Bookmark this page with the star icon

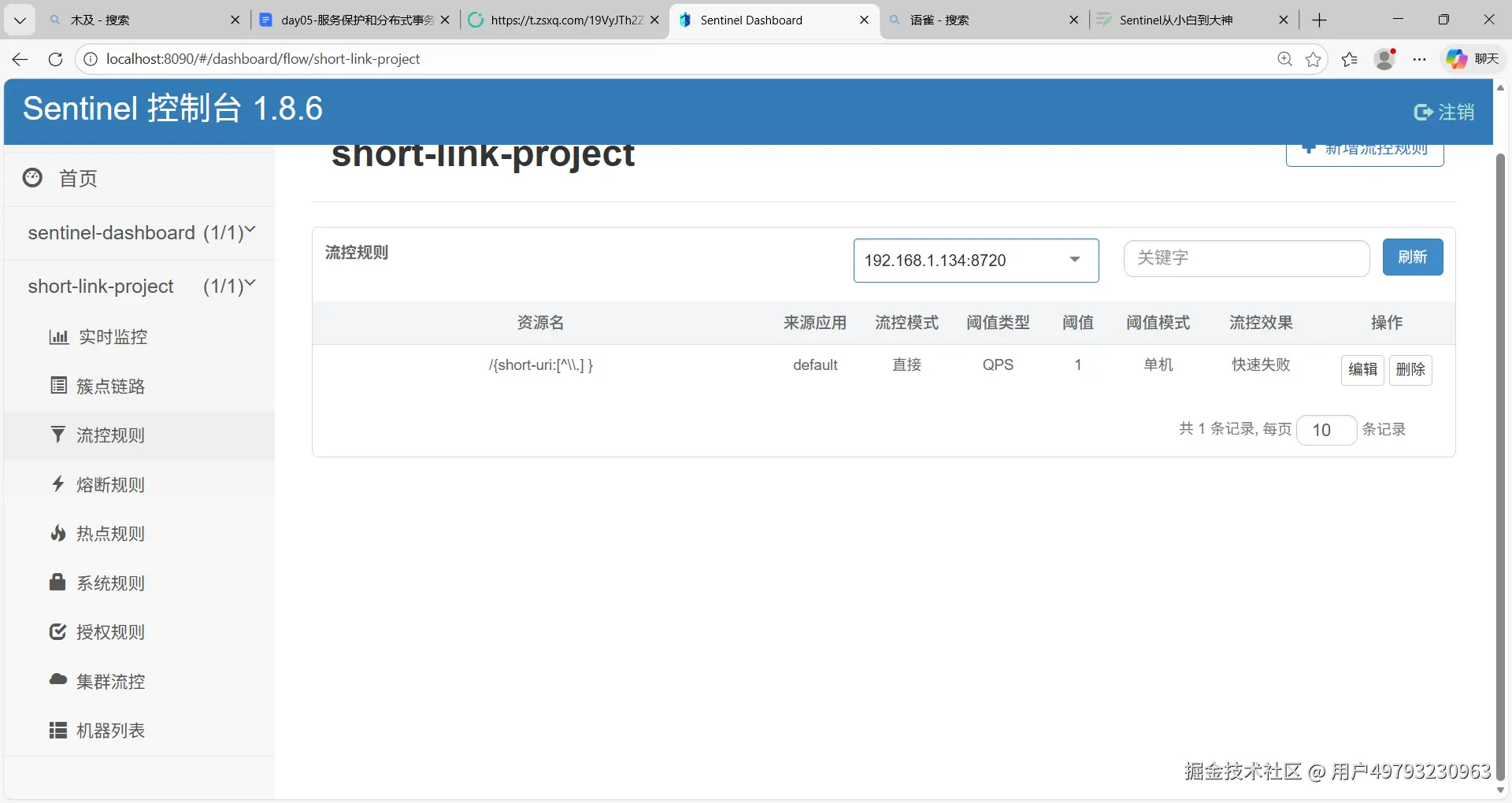click(1314, 59)
